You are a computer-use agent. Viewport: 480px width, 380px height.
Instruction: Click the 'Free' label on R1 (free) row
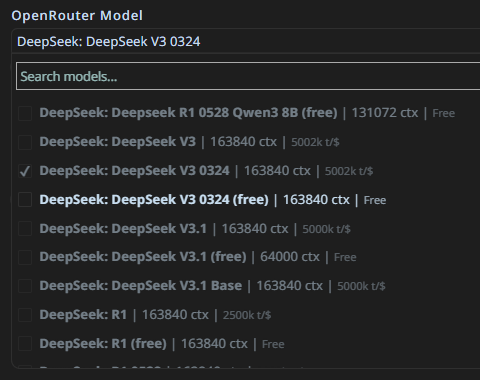coord(273,344)
